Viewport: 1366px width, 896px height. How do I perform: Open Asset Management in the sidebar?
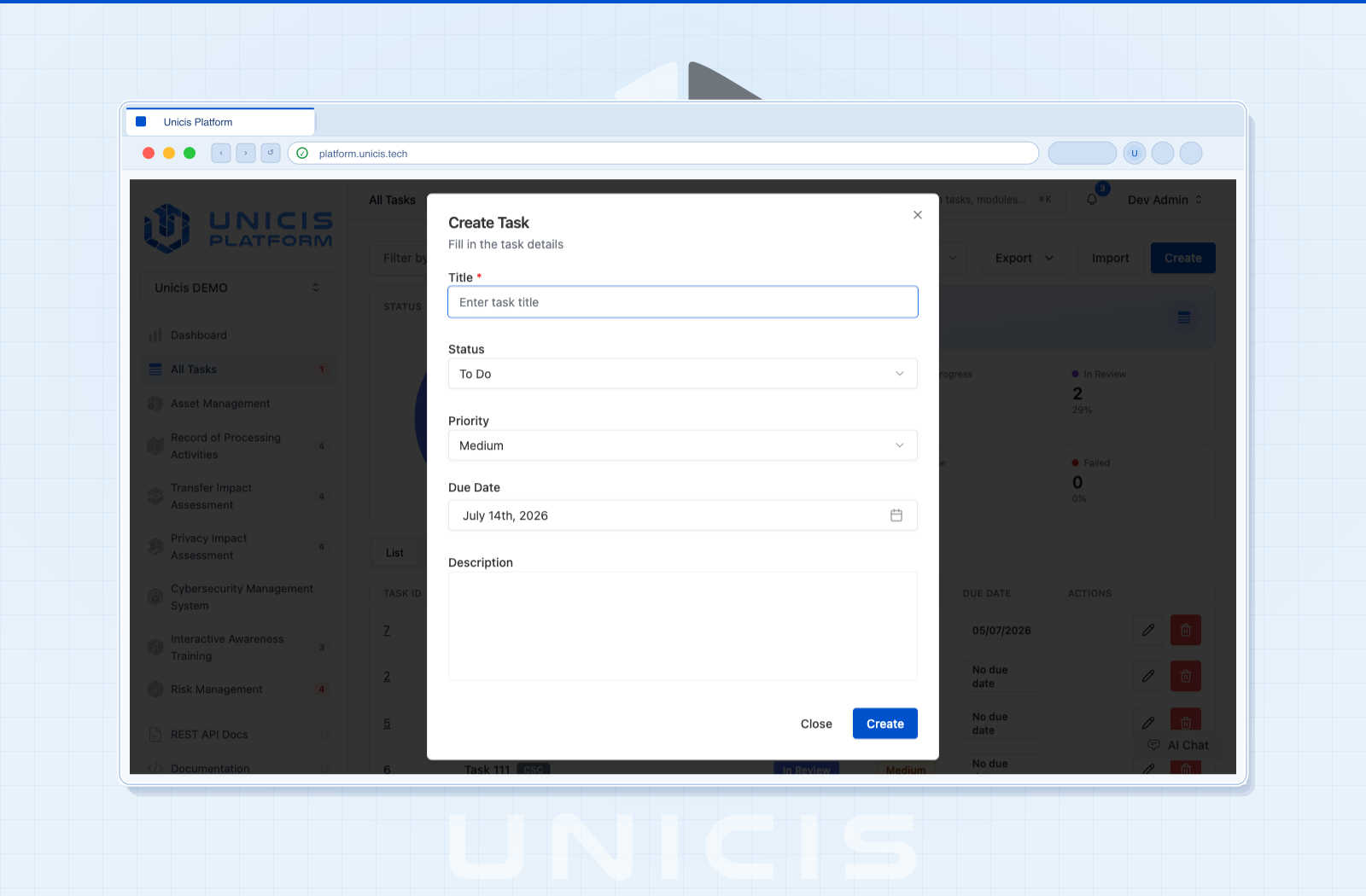click(x=238, y=404)
